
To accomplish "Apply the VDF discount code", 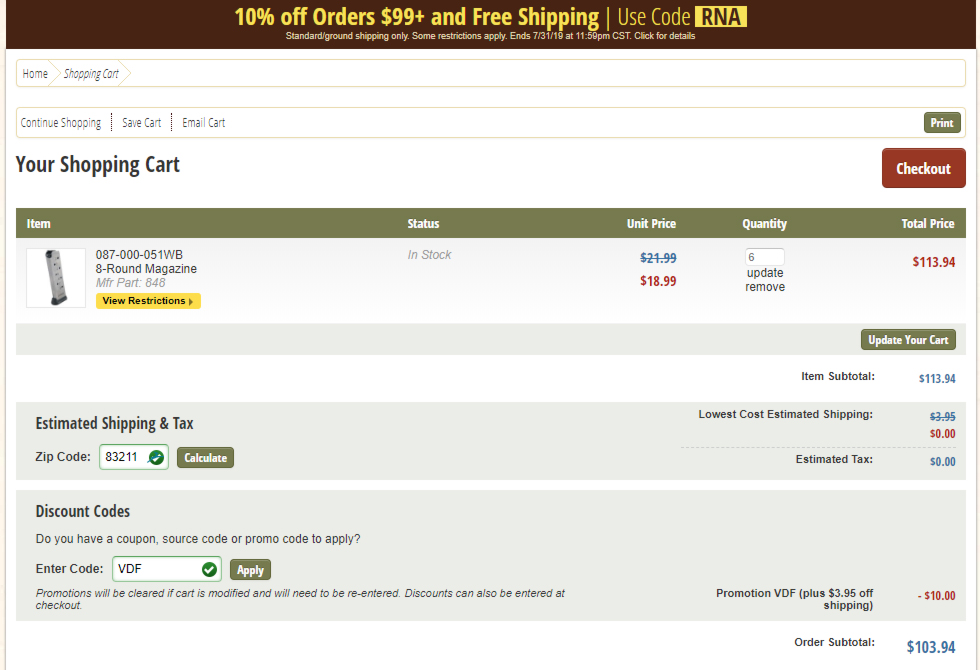I will coord(251,570).
